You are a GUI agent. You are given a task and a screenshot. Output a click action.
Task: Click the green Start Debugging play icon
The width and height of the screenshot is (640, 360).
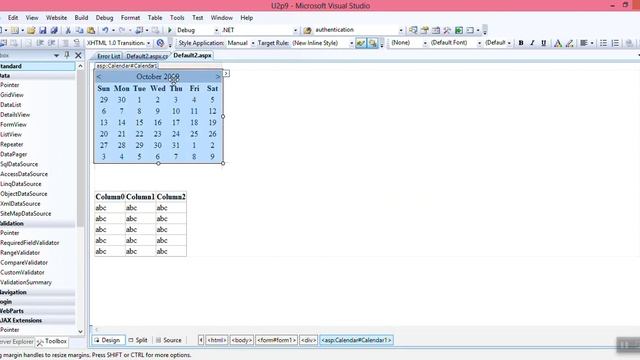(x=170, y=30)
